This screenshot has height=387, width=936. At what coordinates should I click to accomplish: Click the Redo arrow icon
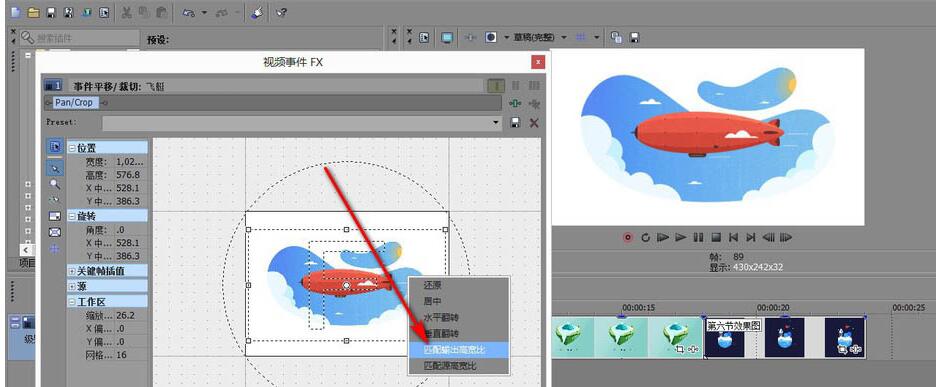[x=221, y=13]
